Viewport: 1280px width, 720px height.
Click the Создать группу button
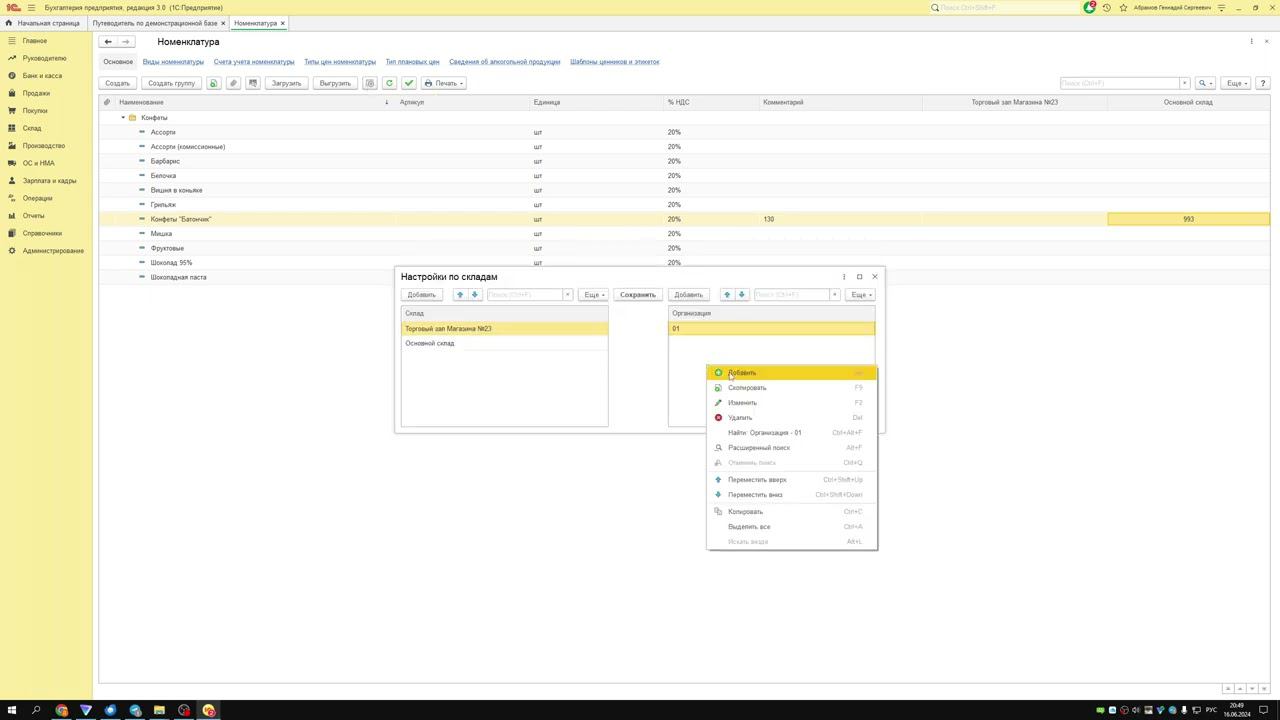[x=171, y=83]
